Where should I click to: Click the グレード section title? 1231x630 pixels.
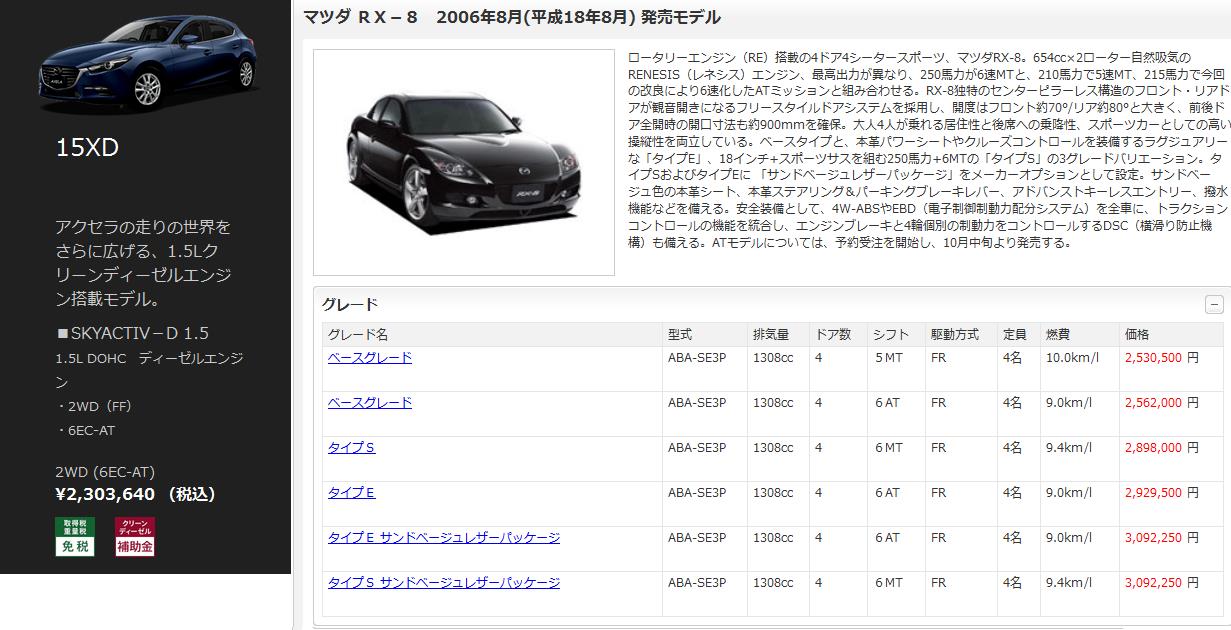(350, 304)
